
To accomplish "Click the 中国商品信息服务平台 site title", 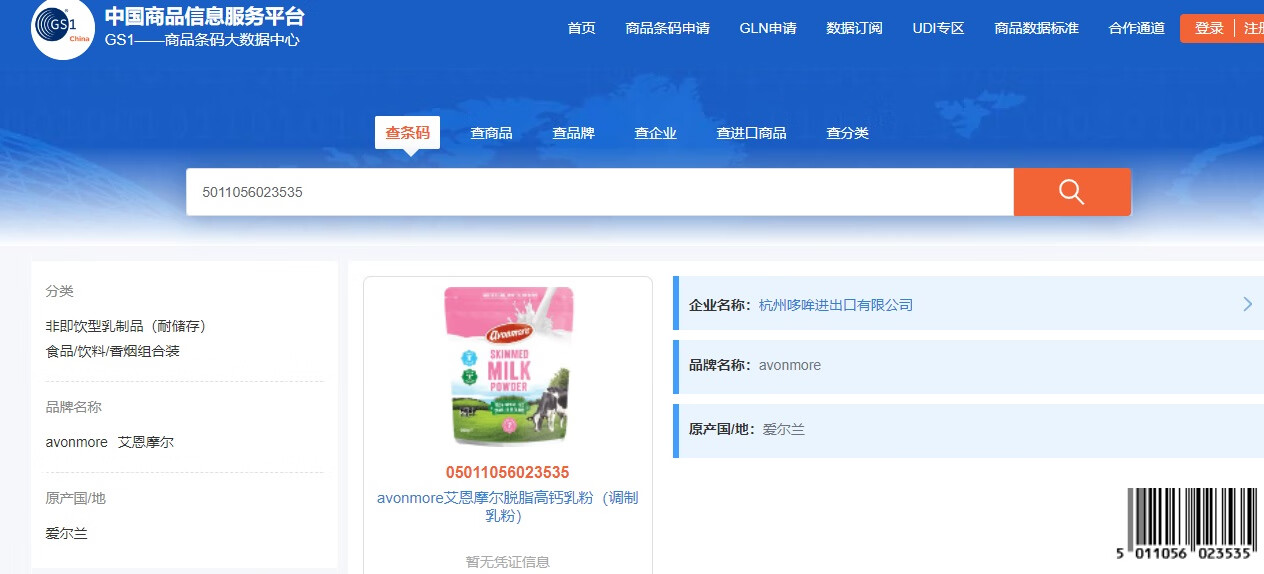I will [x=204, y=17].
